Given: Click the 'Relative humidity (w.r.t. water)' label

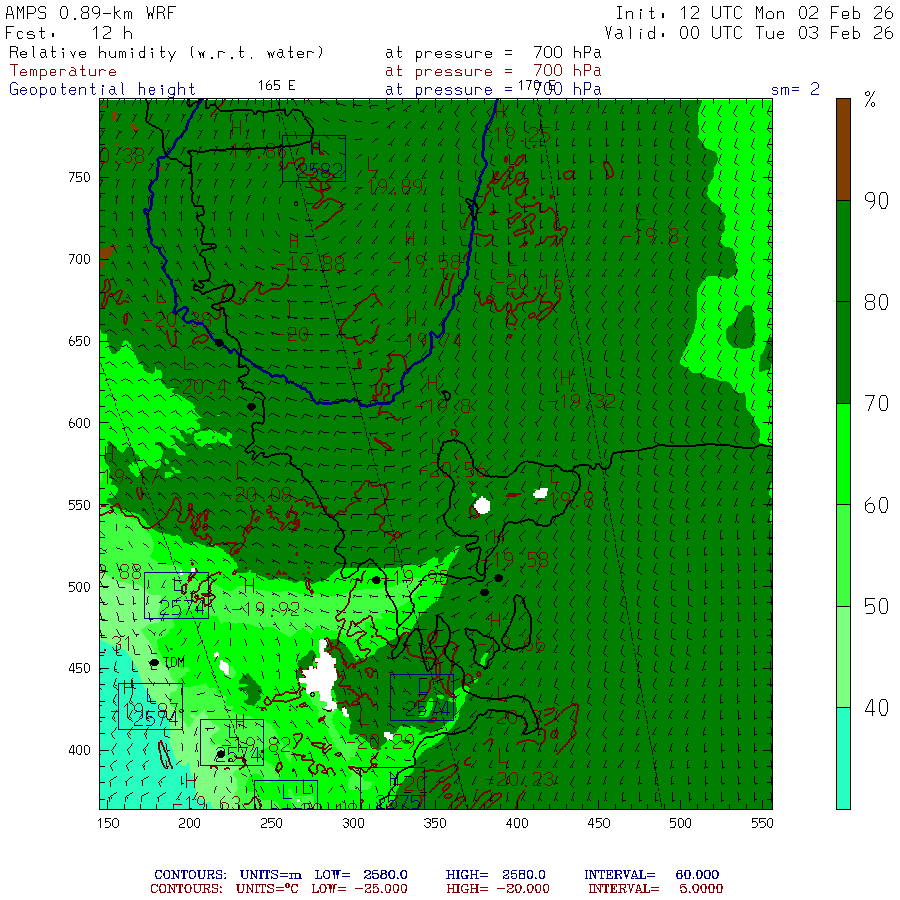Looking at the screenshot, I should (x=166, y=53).
